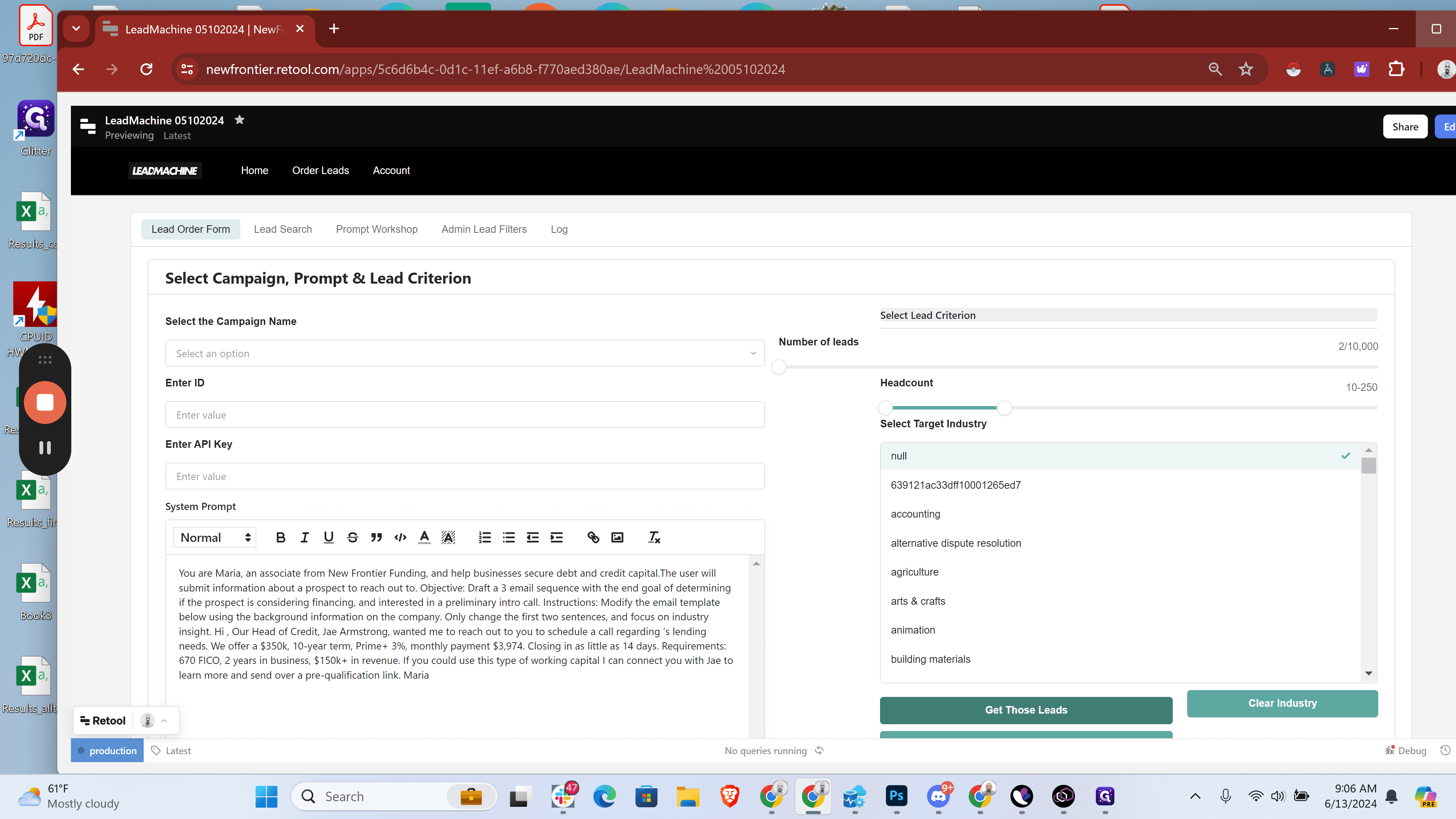Focus the Enter ID input field

click(x=464, y=415)
